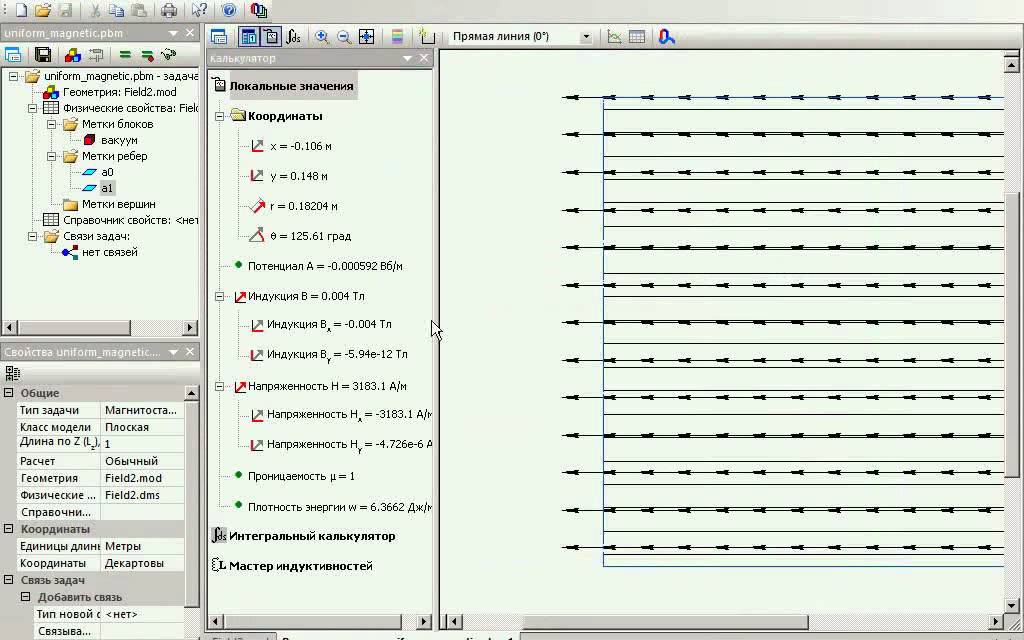
Task: Click Плотность энергии w row
Action: coord(339,507)
